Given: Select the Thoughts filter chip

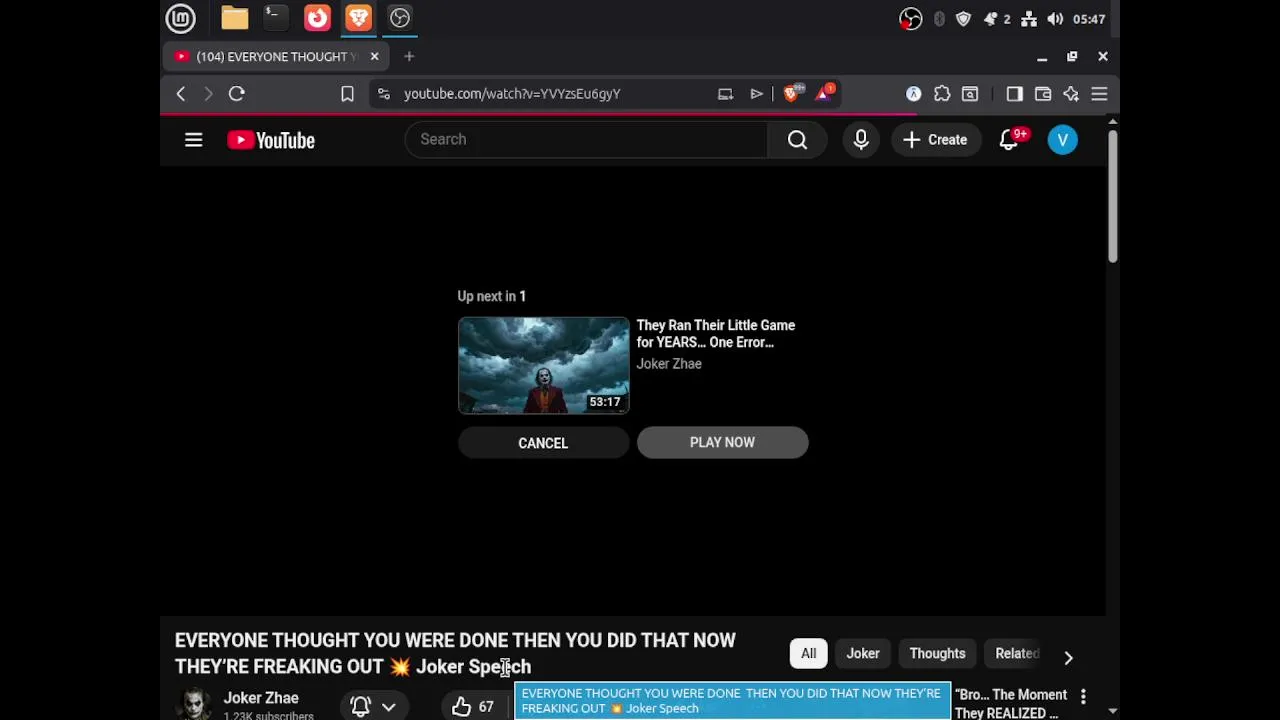Looking at the screenshot, I should coord(937,654).
